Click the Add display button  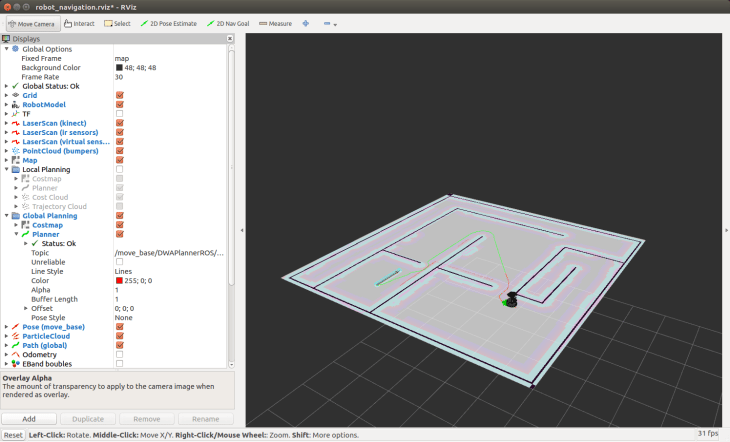point(30,419)
